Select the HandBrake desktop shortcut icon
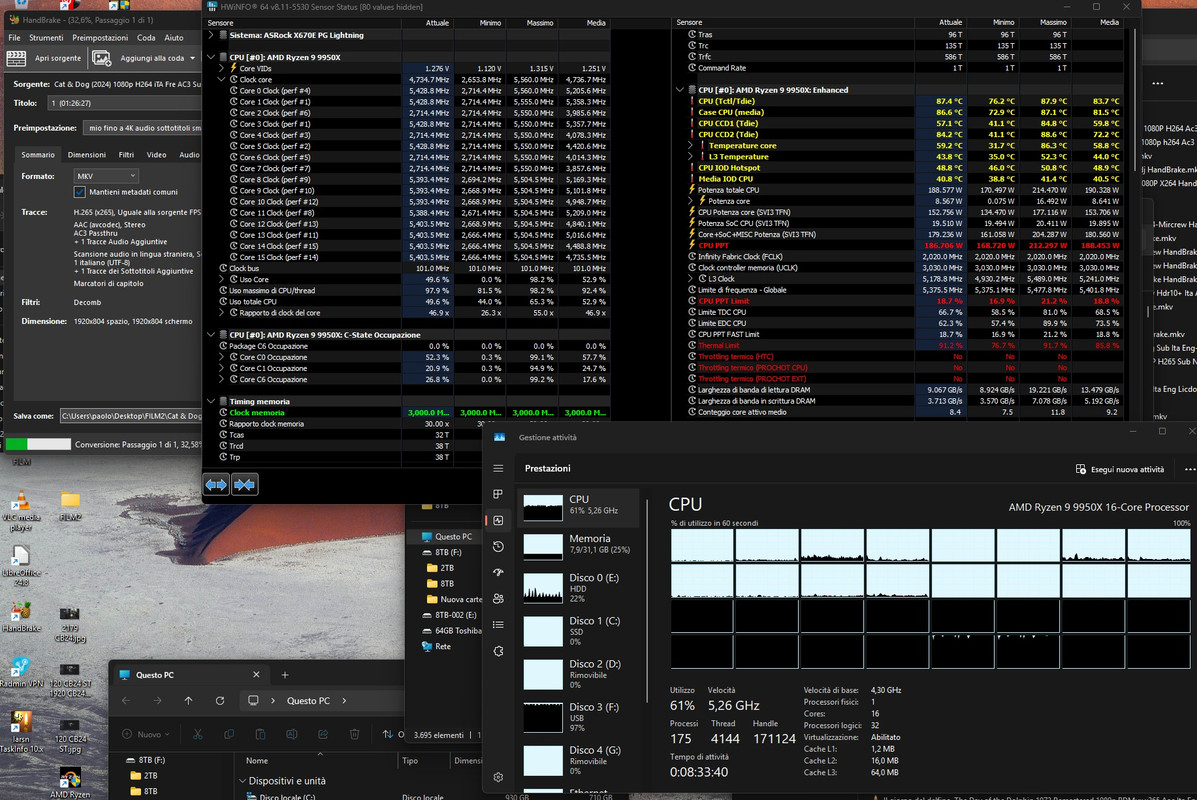Image resolution: width=1197 pixels, height=800 pixels. pyautogui.click(x=21, y=617)
